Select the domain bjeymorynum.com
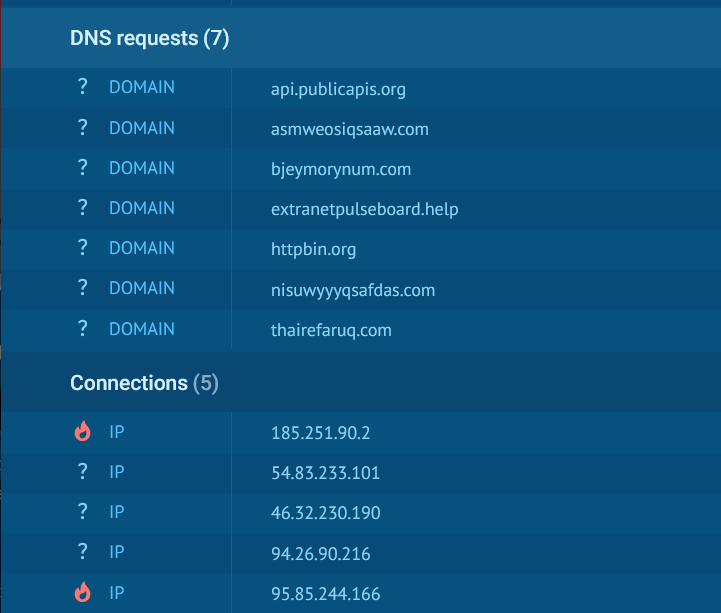Image resolution: width=721 pixels, height=613 pixels. 341,169
